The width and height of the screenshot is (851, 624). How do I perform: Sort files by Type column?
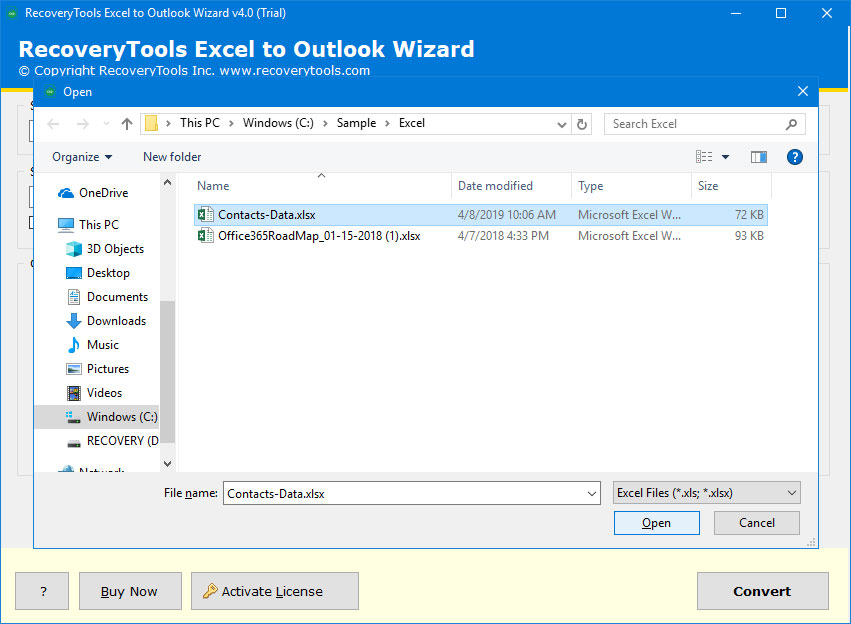[631, 186]
